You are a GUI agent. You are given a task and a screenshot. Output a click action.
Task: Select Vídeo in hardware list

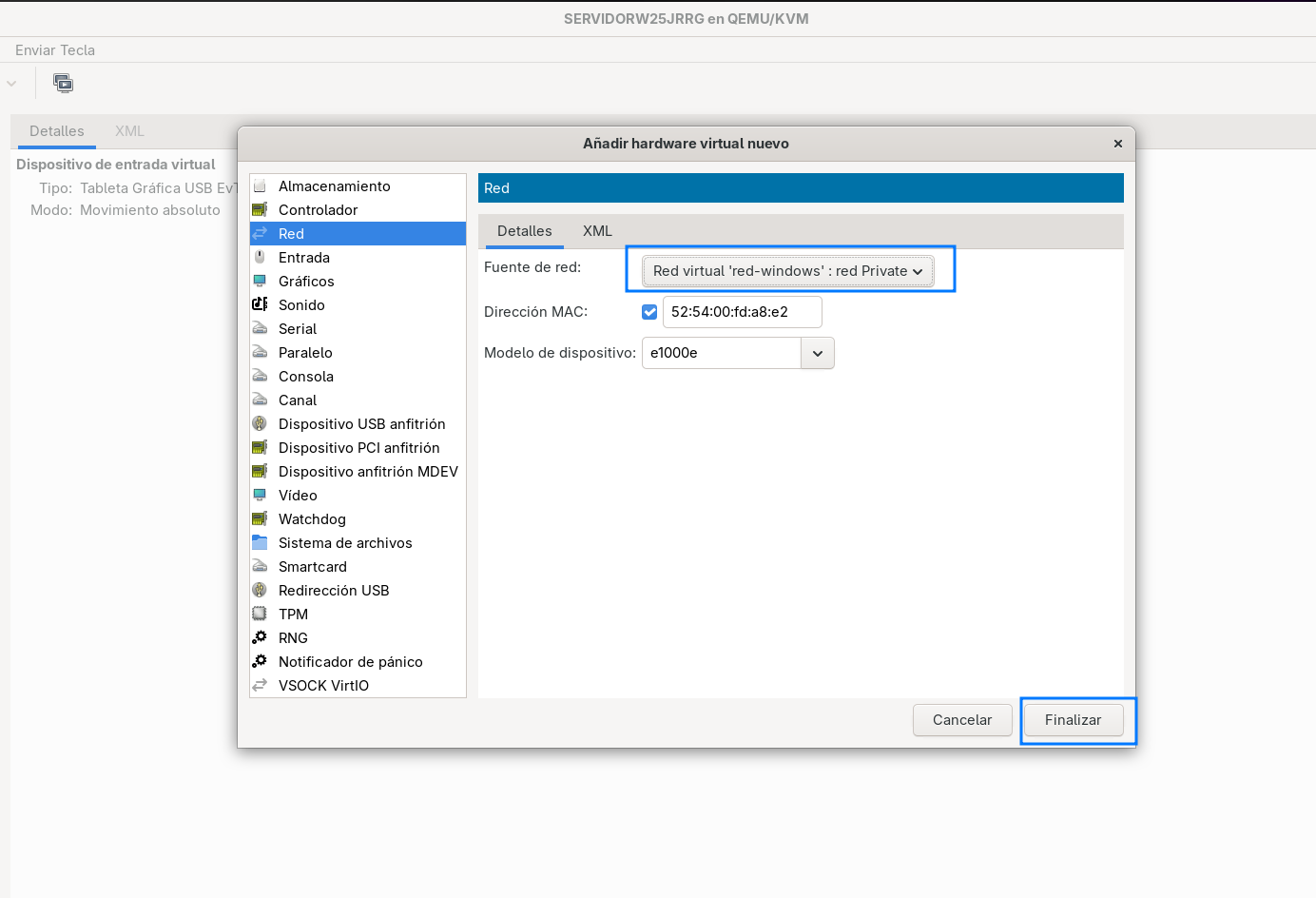point(358,496)
